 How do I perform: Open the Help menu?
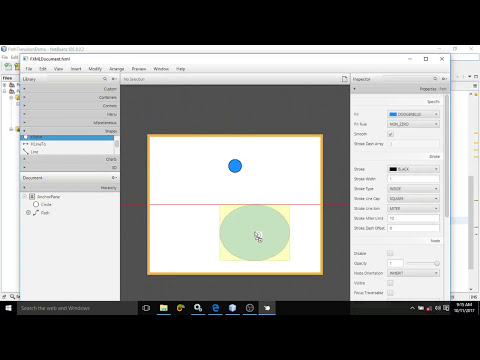tap(180, 69)
